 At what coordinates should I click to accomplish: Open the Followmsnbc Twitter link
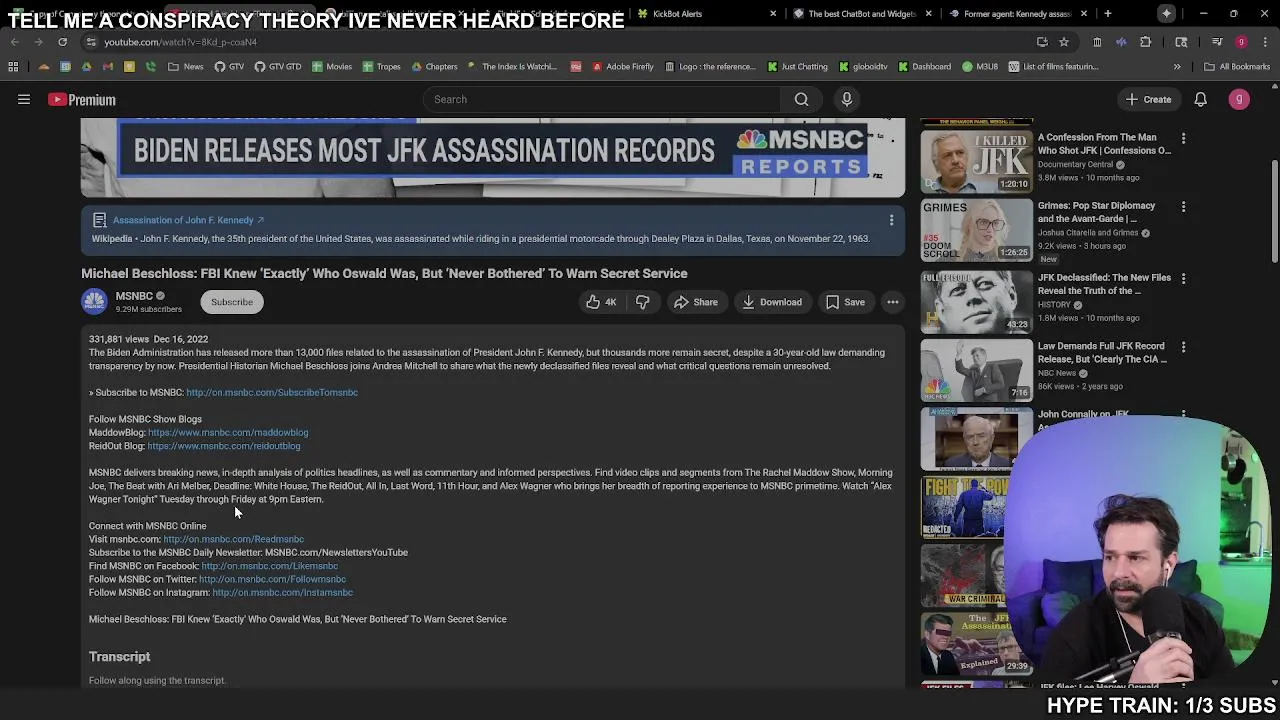click(x=272, y=579)
